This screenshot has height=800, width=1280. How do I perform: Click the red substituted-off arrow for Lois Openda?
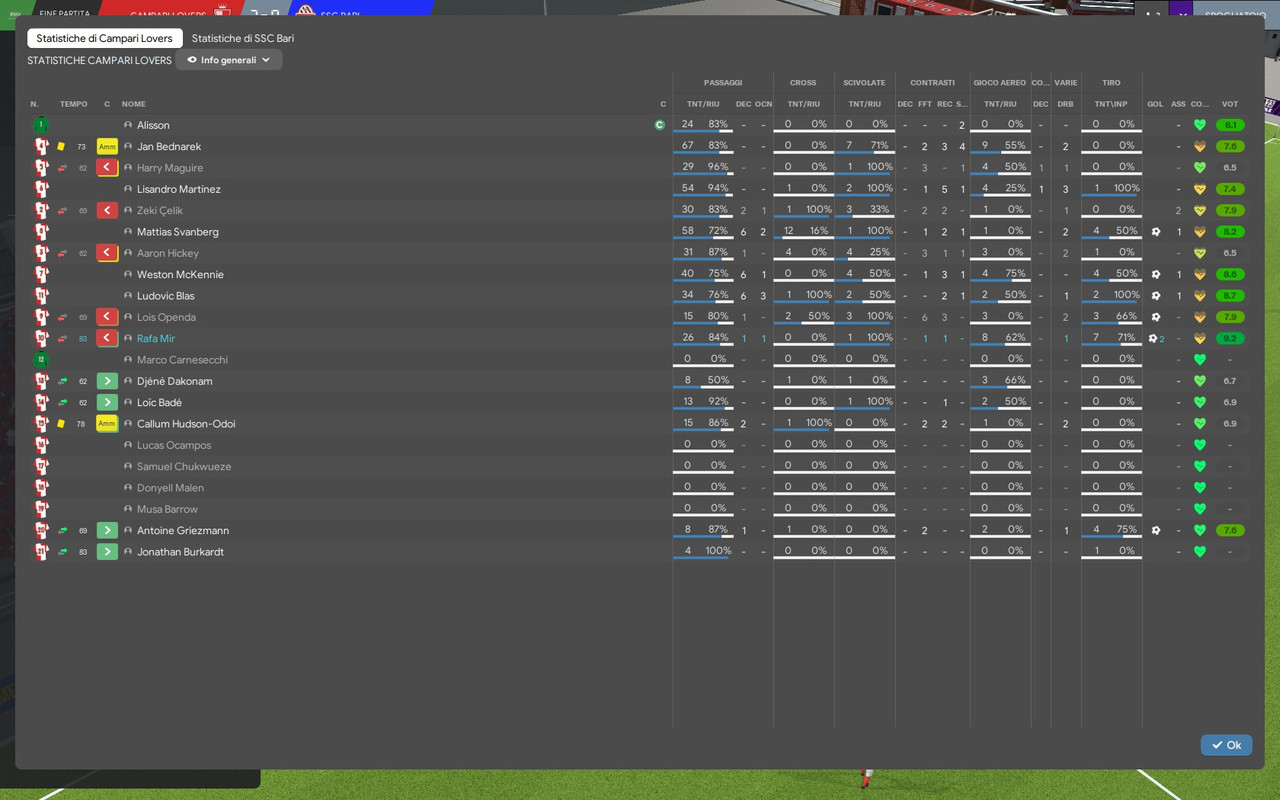click(x=107, y=317)
